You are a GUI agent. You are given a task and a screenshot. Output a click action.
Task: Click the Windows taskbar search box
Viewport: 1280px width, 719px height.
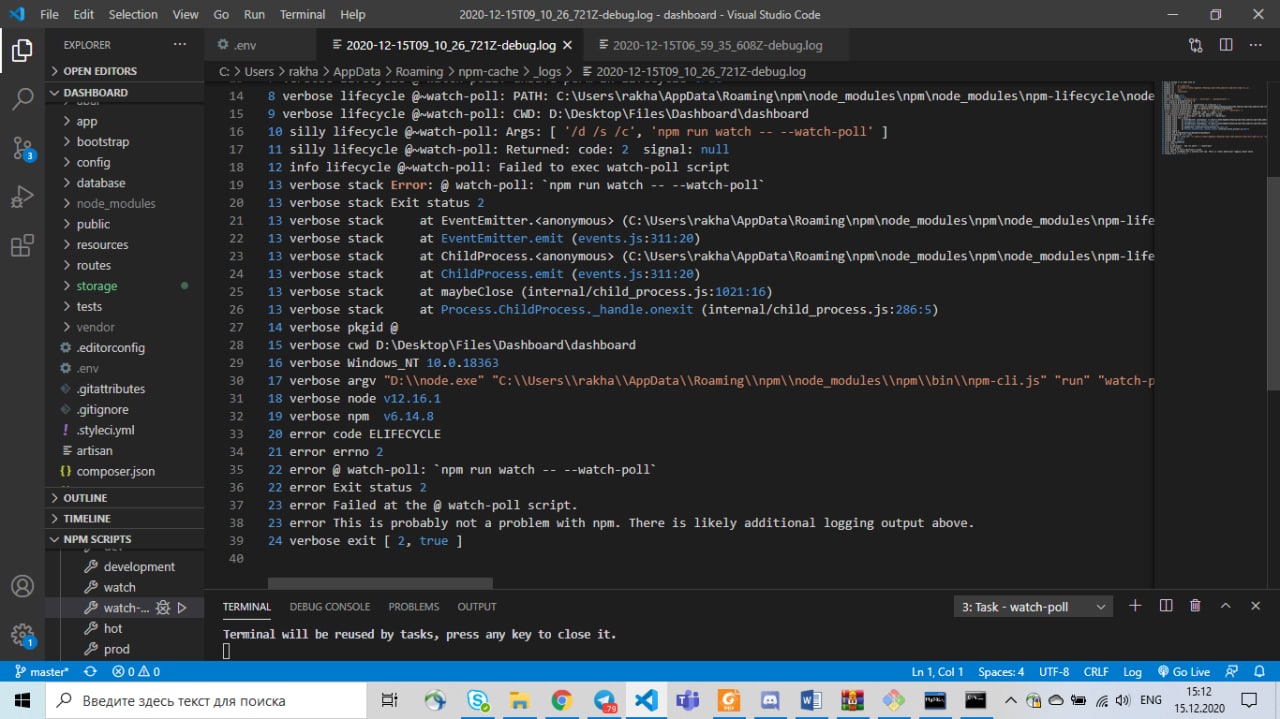[208, 700]
